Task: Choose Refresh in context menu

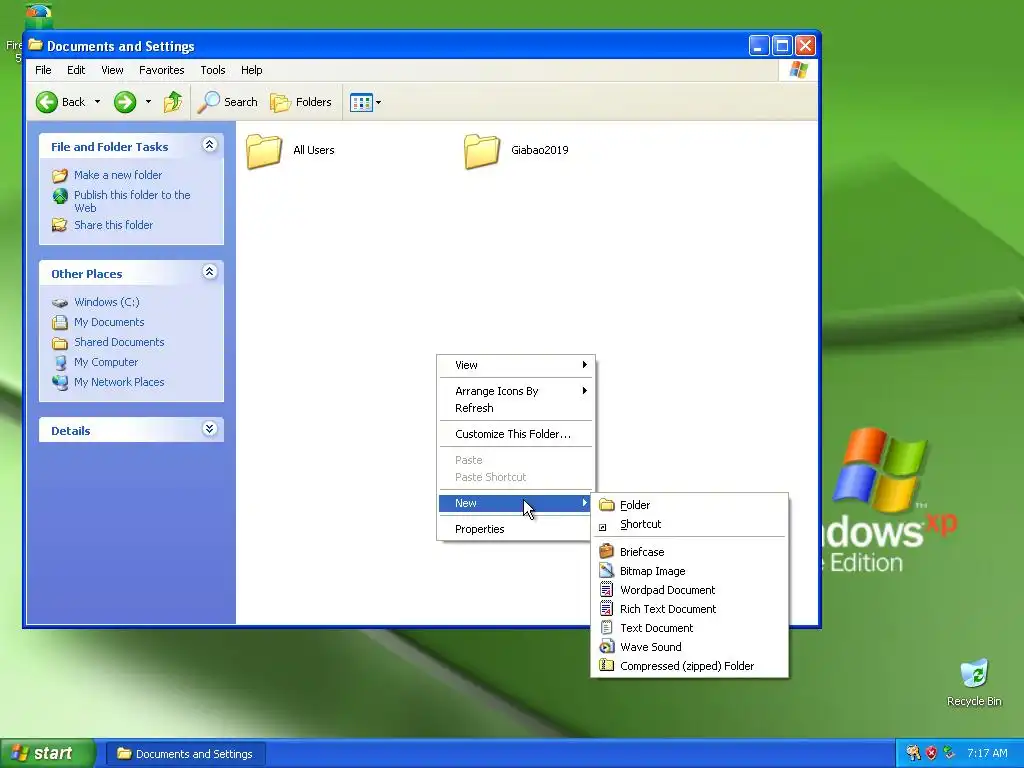Action: point(515,408)
